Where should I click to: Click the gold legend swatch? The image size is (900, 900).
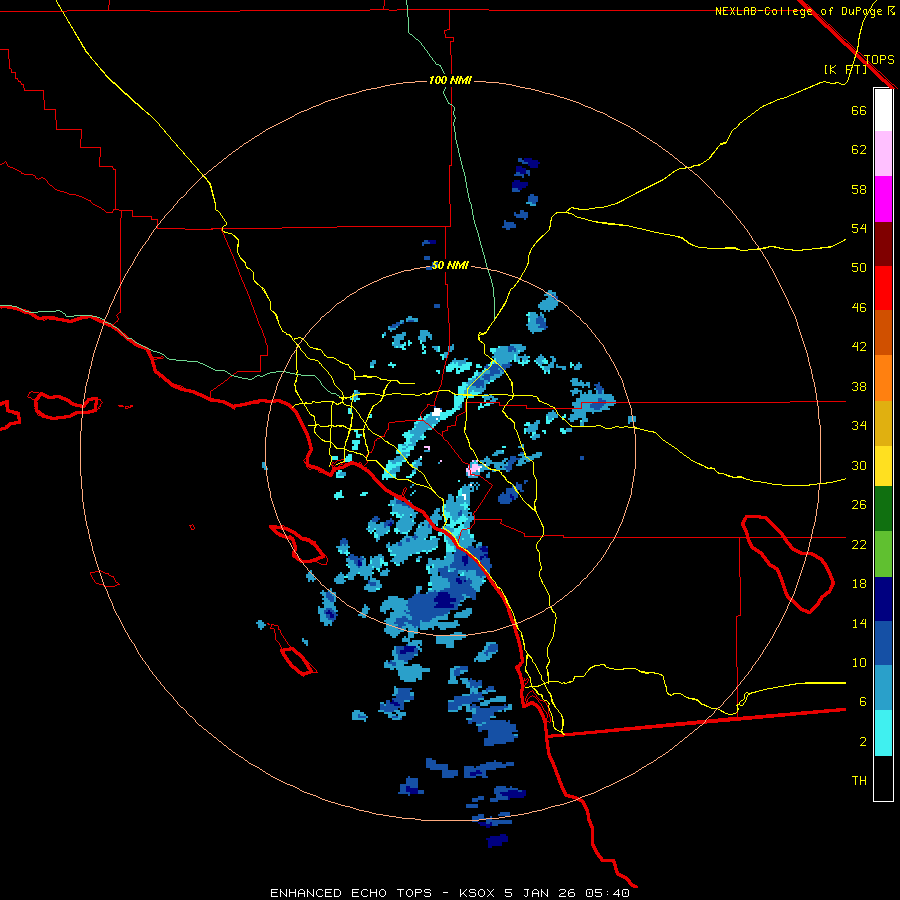tap(883, 422)
